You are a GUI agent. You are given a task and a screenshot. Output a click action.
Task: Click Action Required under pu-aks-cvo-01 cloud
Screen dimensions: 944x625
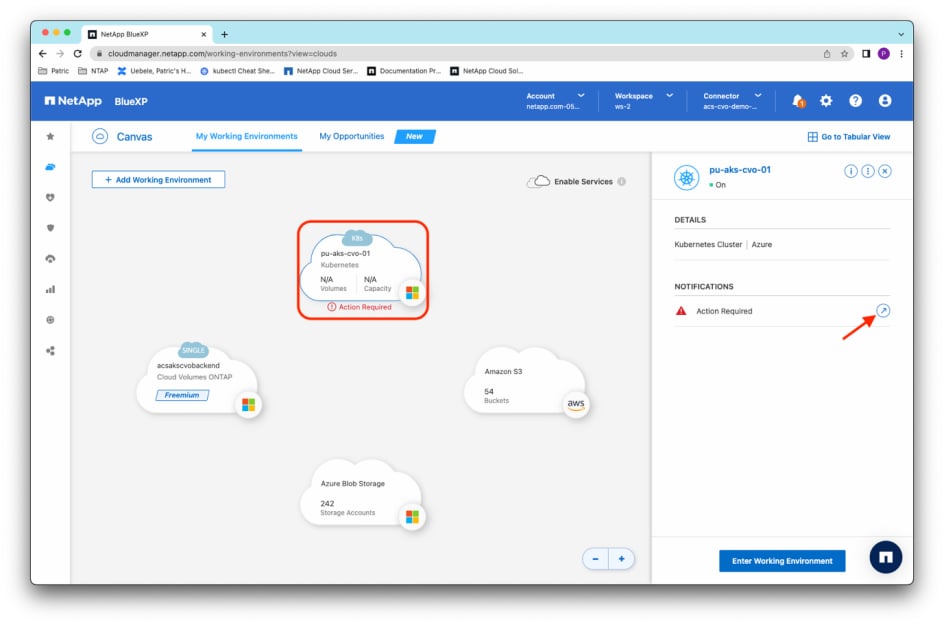pos(359,307)
